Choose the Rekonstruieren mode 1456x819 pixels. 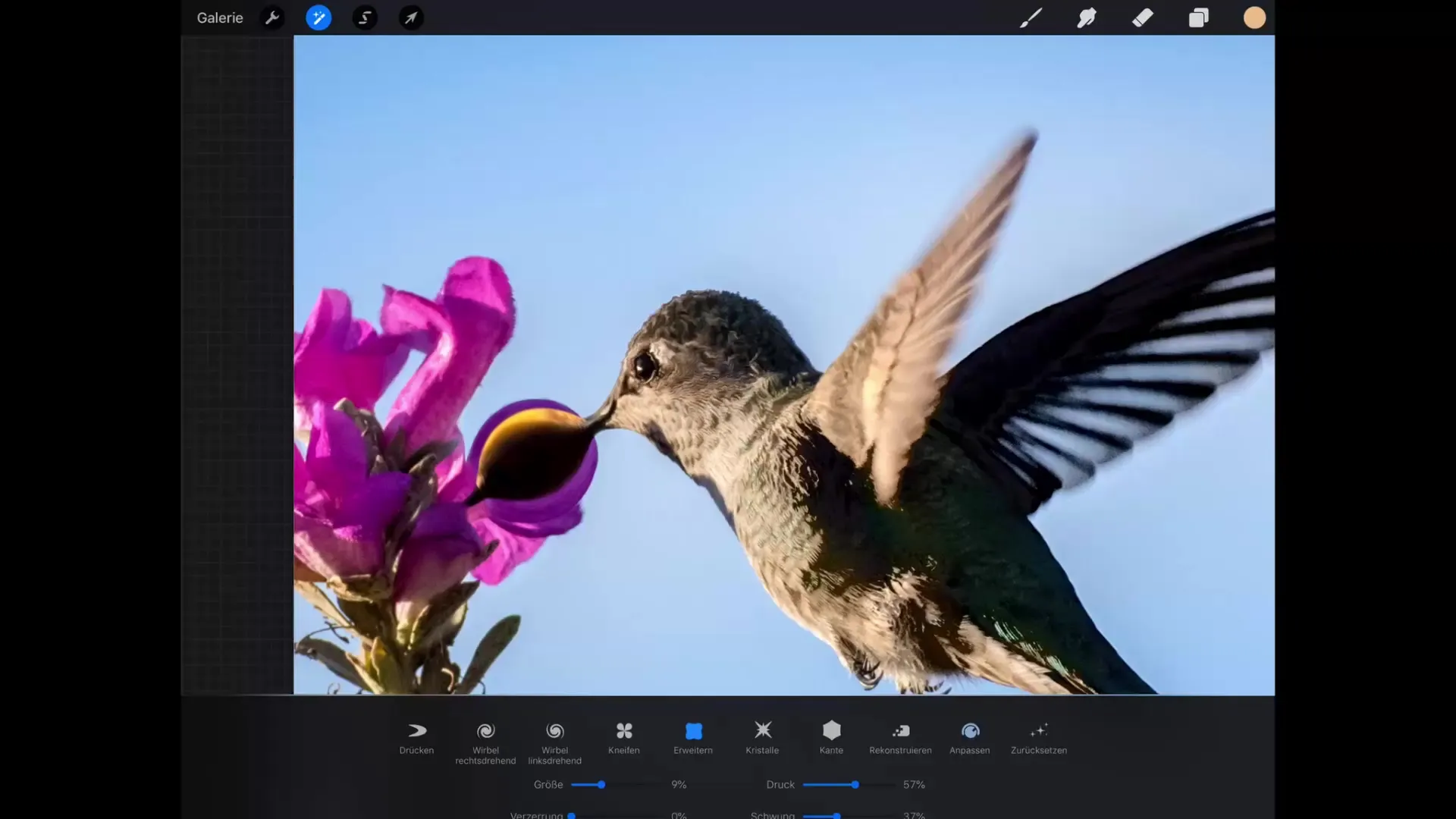click(x=900, y=738)
